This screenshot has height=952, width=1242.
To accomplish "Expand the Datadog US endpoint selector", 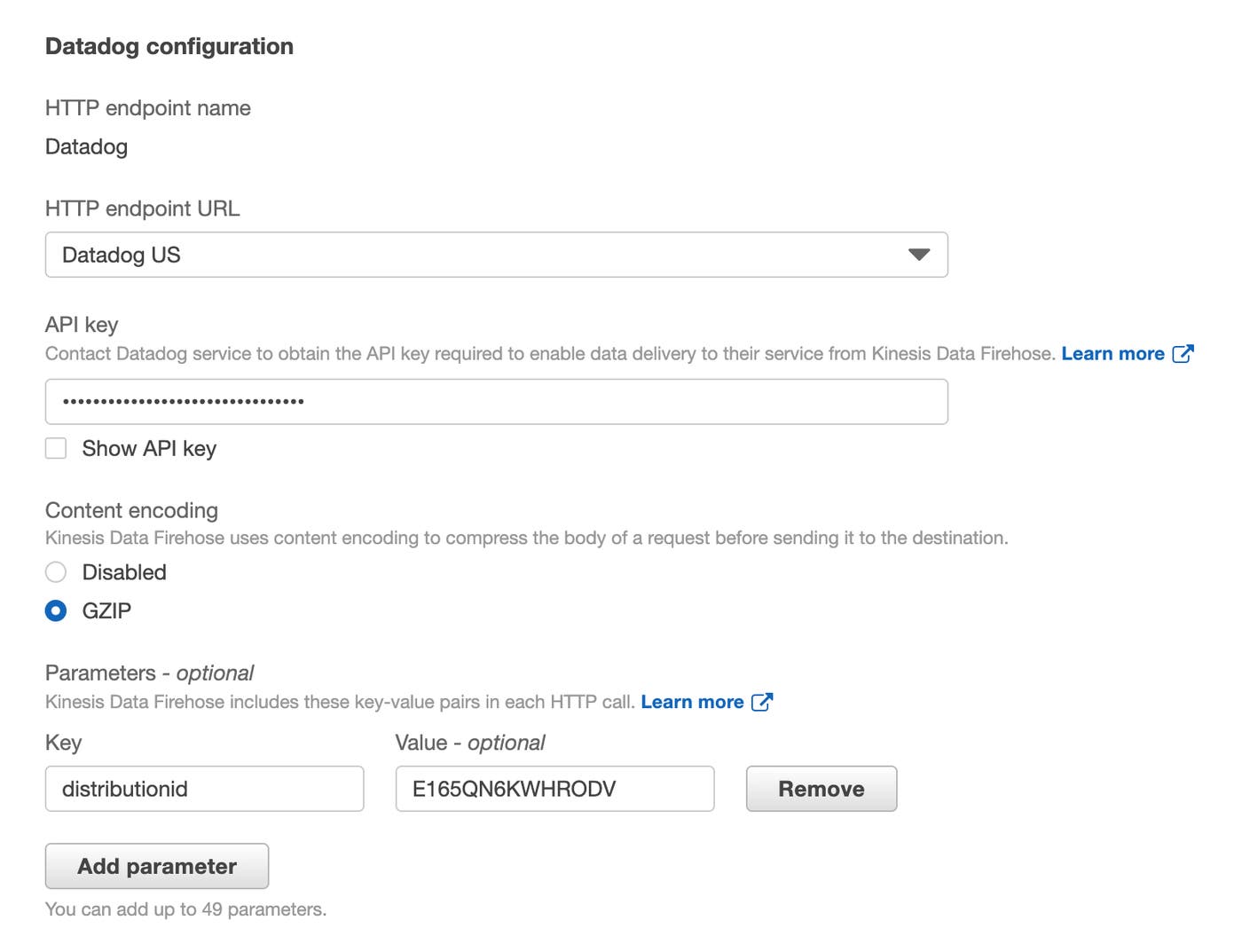I will [497, 255].
